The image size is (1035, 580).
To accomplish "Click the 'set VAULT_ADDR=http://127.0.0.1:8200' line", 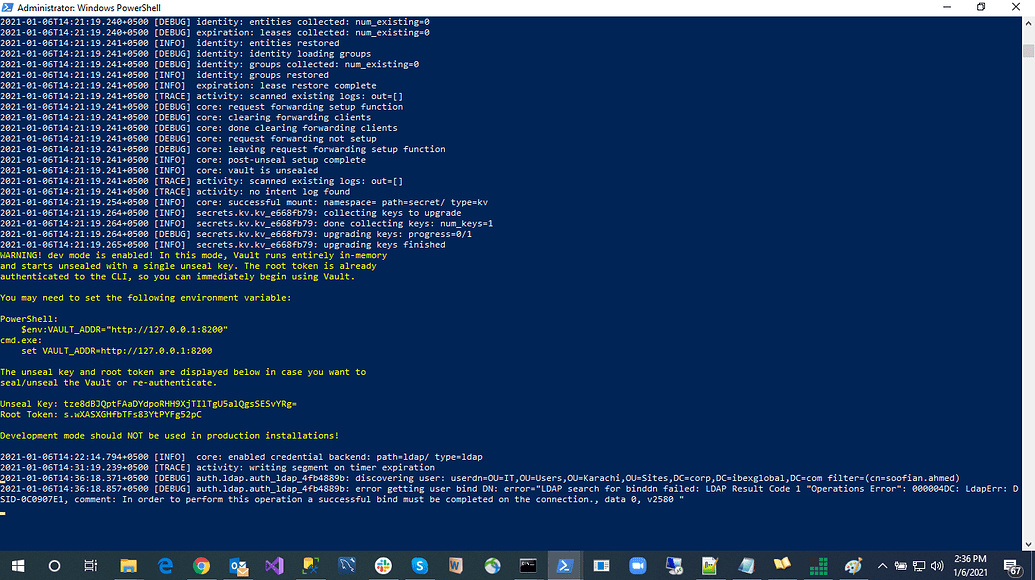I will [x=116, y=350].
